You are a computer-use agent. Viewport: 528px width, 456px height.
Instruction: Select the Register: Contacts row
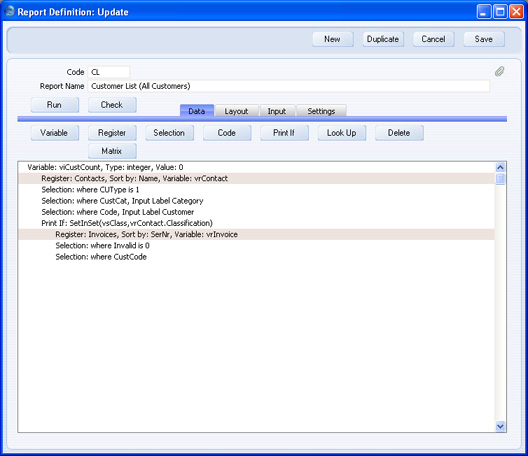[x=256, y=178]
